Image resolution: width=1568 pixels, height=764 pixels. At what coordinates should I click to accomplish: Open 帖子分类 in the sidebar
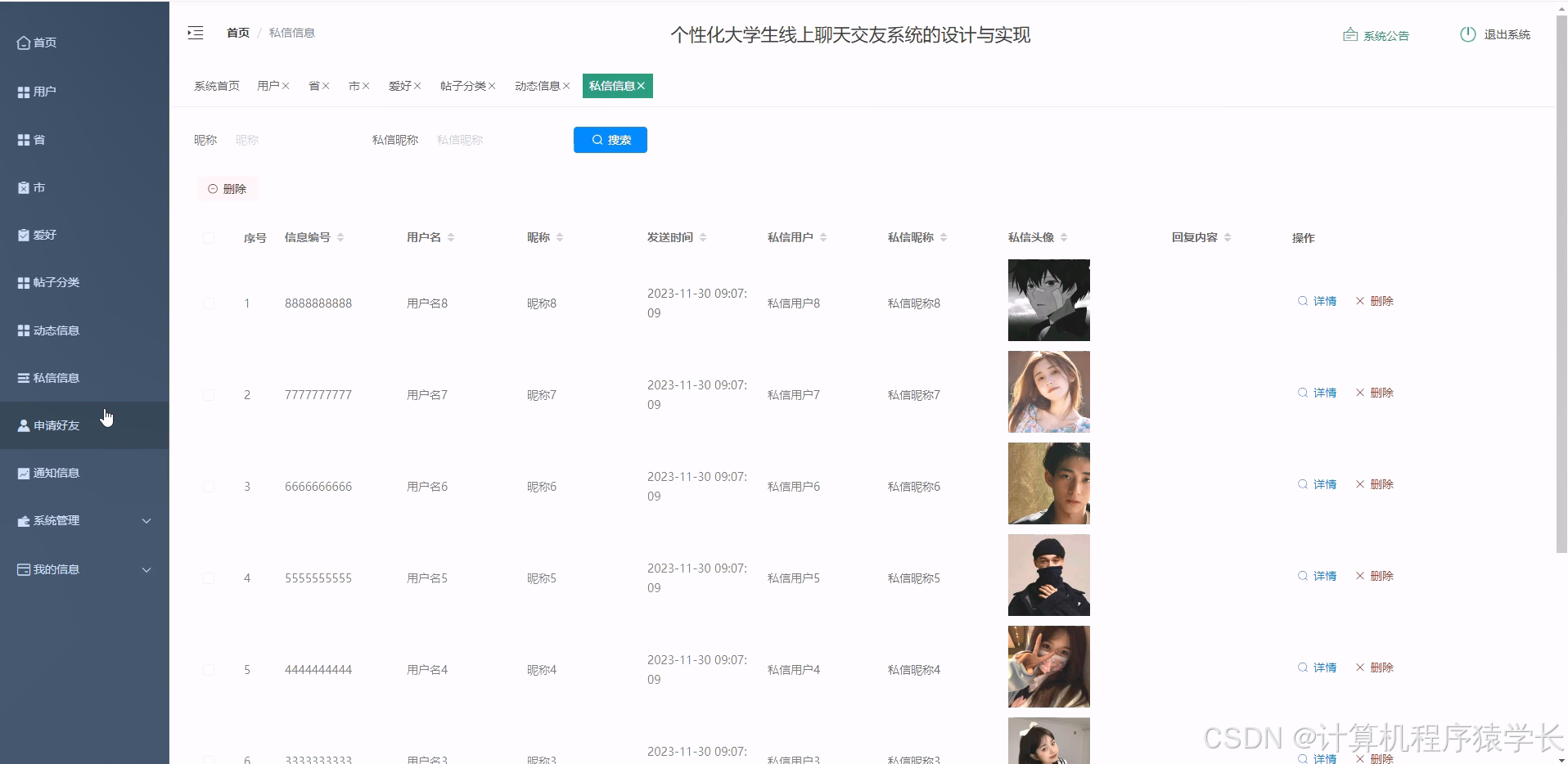[x=84, y=282]
